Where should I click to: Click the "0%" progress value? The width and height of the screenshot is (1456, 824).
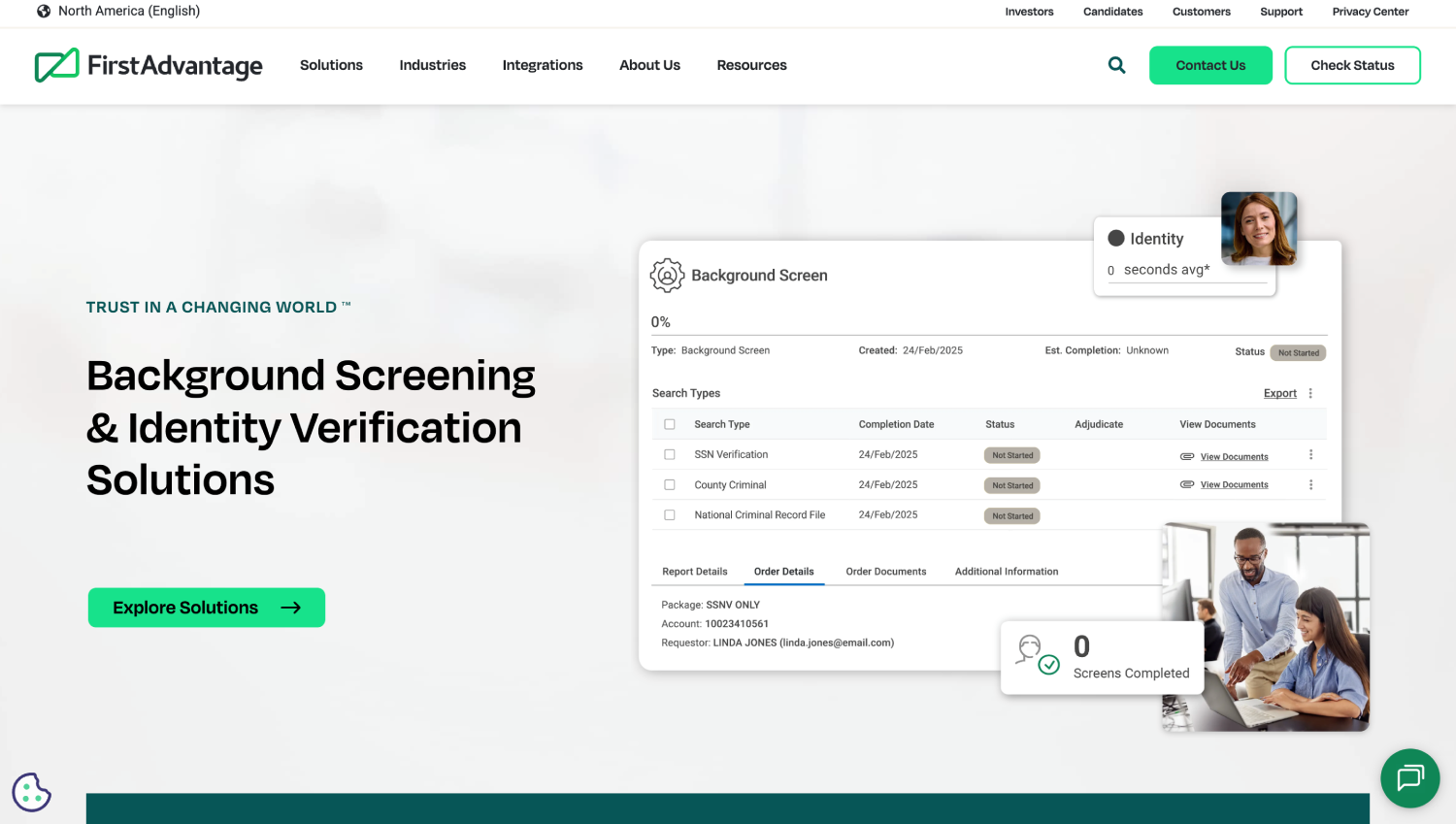(661, 322)
